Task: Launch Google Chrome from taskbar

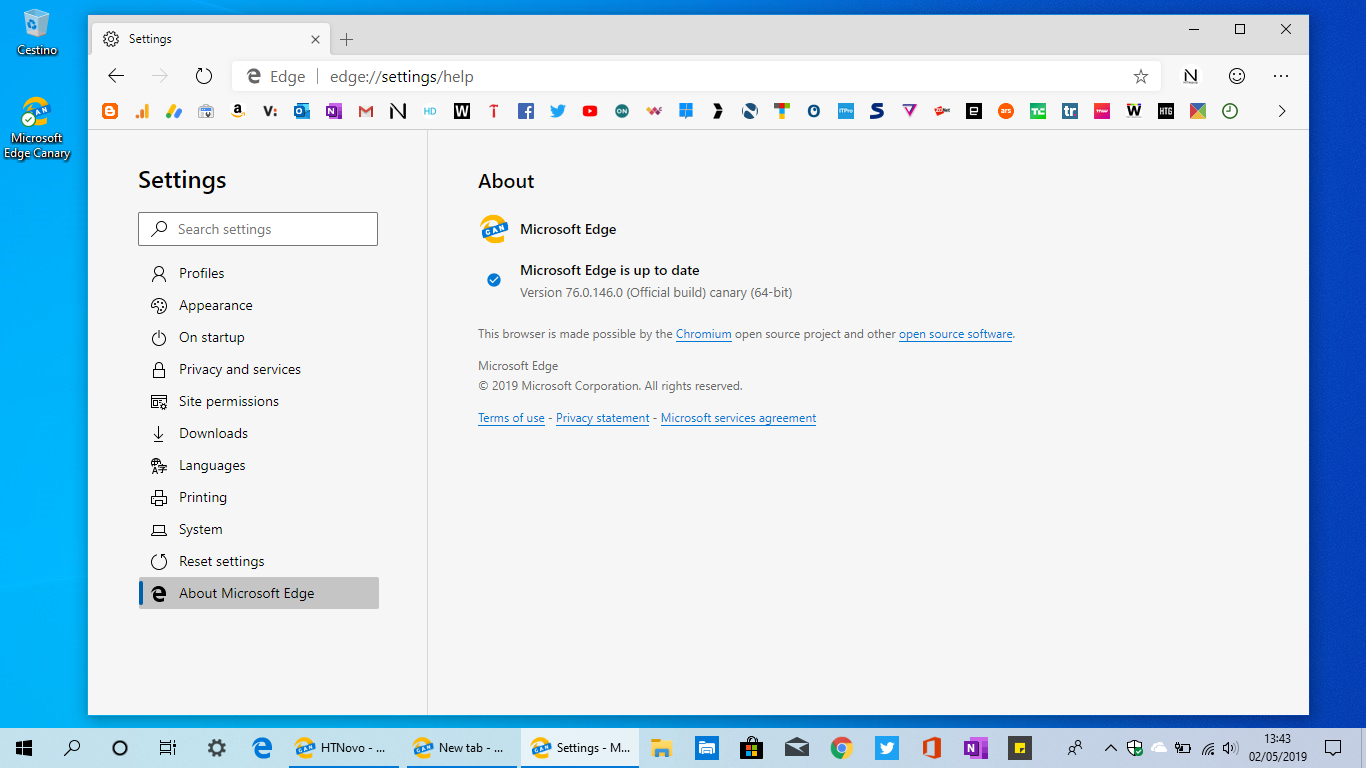Action: (x=841, y=747)
